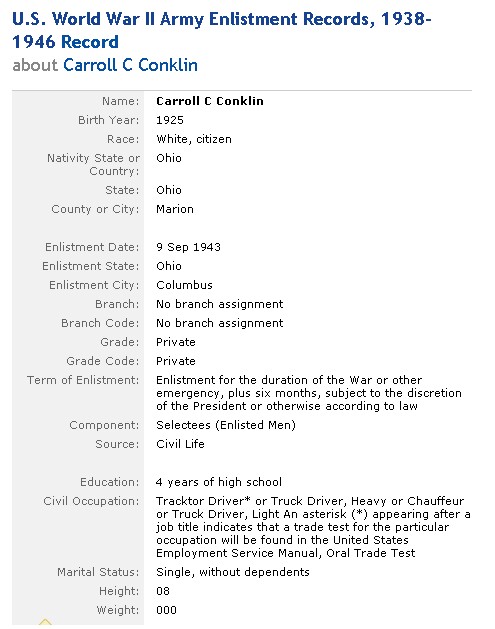Click the Term of Enlistment description text
This screenshot has width=495, height=629.
click(308, 393)
